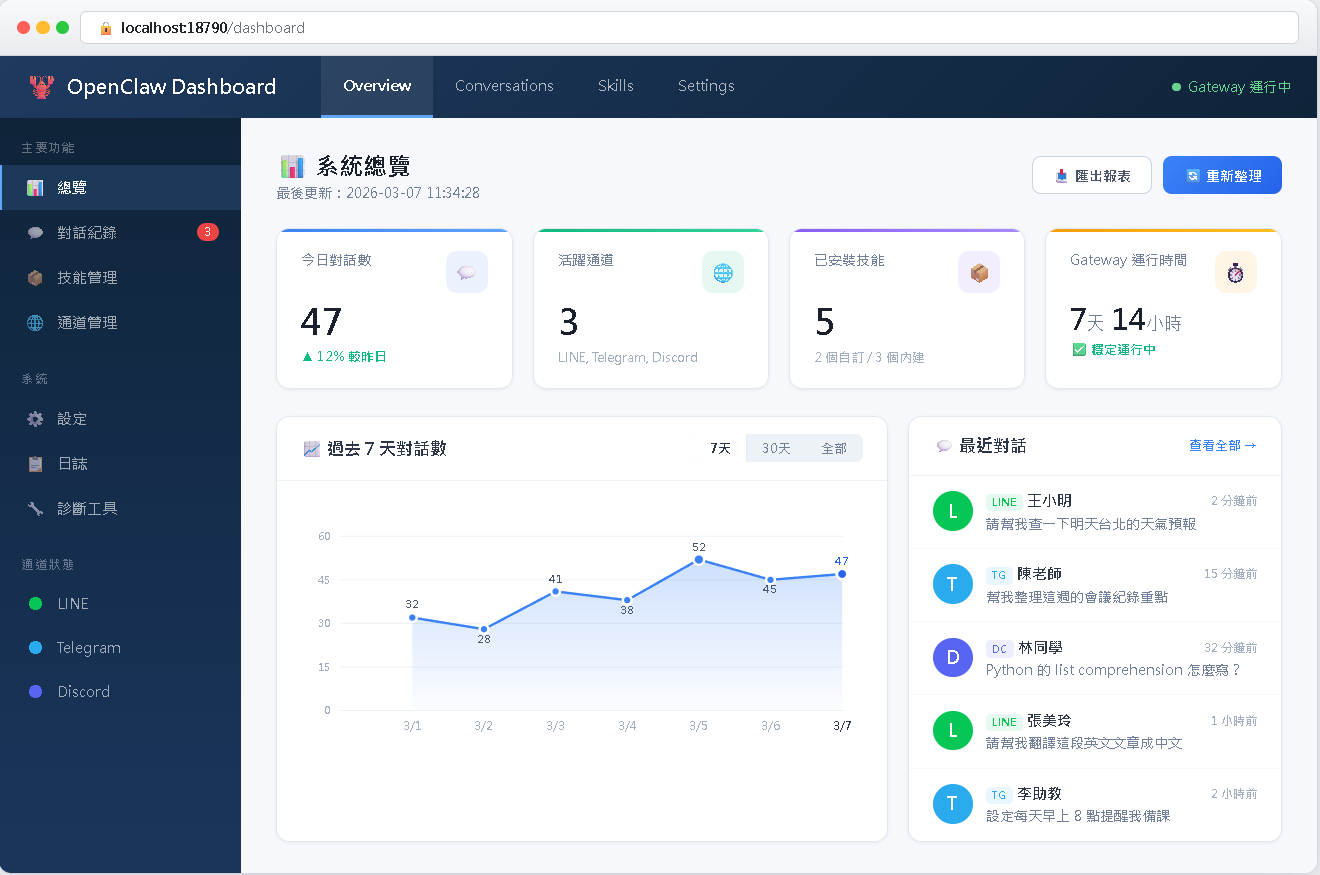
Task: Click the 匯出報表 button
Action: (x=1091, y=174)
